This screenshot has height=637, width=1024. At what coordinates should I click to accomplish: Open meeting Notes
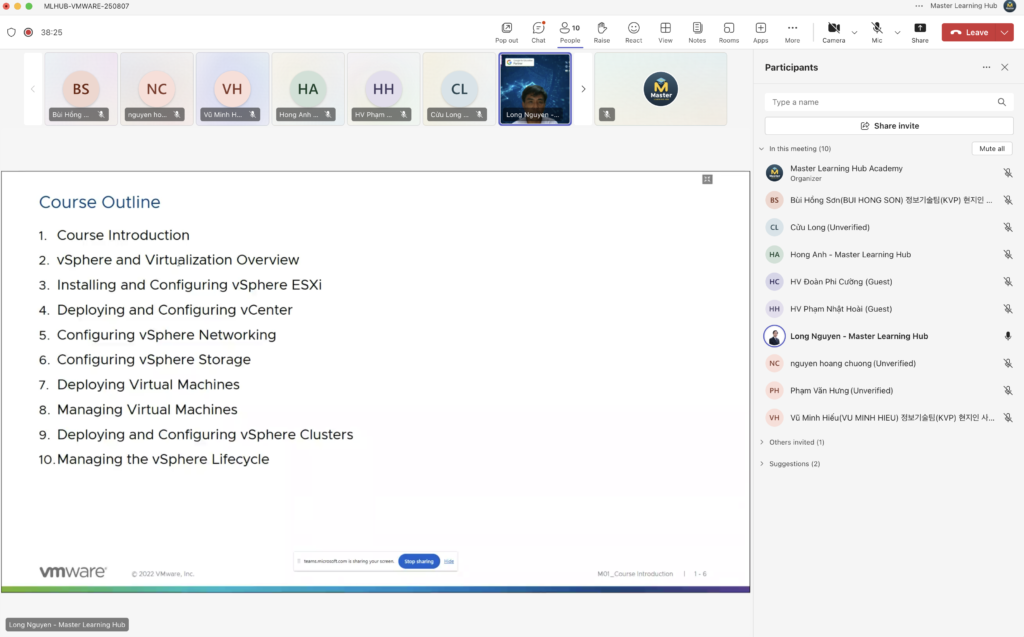click(697, 32)
